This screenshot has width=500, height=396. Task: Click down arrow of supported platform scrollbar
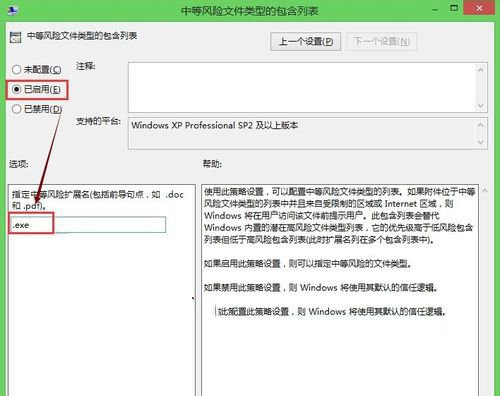click(x=481, y=142)
